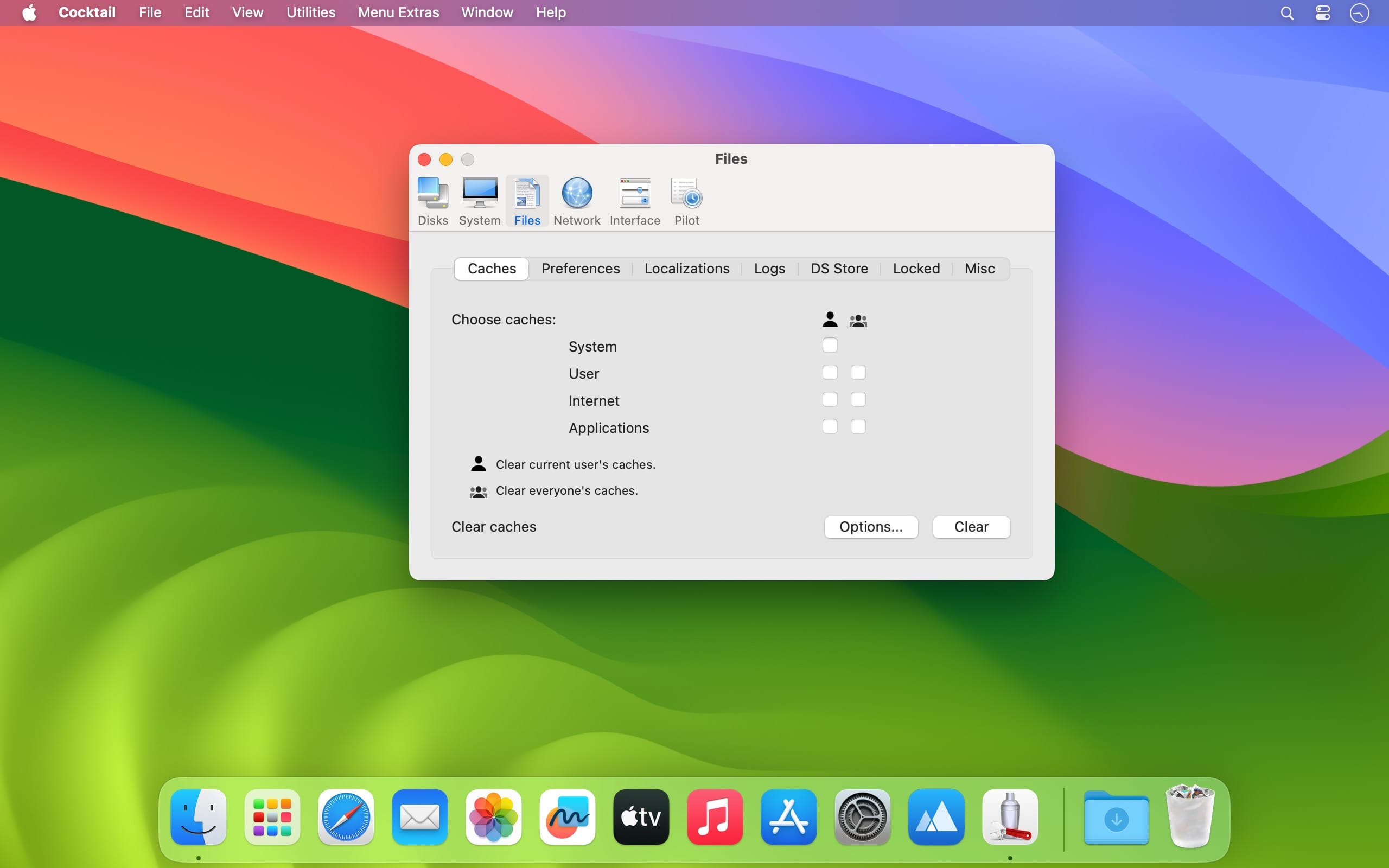This screenshot has height=868, width=1389.
Task: Open Apple TV from the Dock
Action: (641, 817)
